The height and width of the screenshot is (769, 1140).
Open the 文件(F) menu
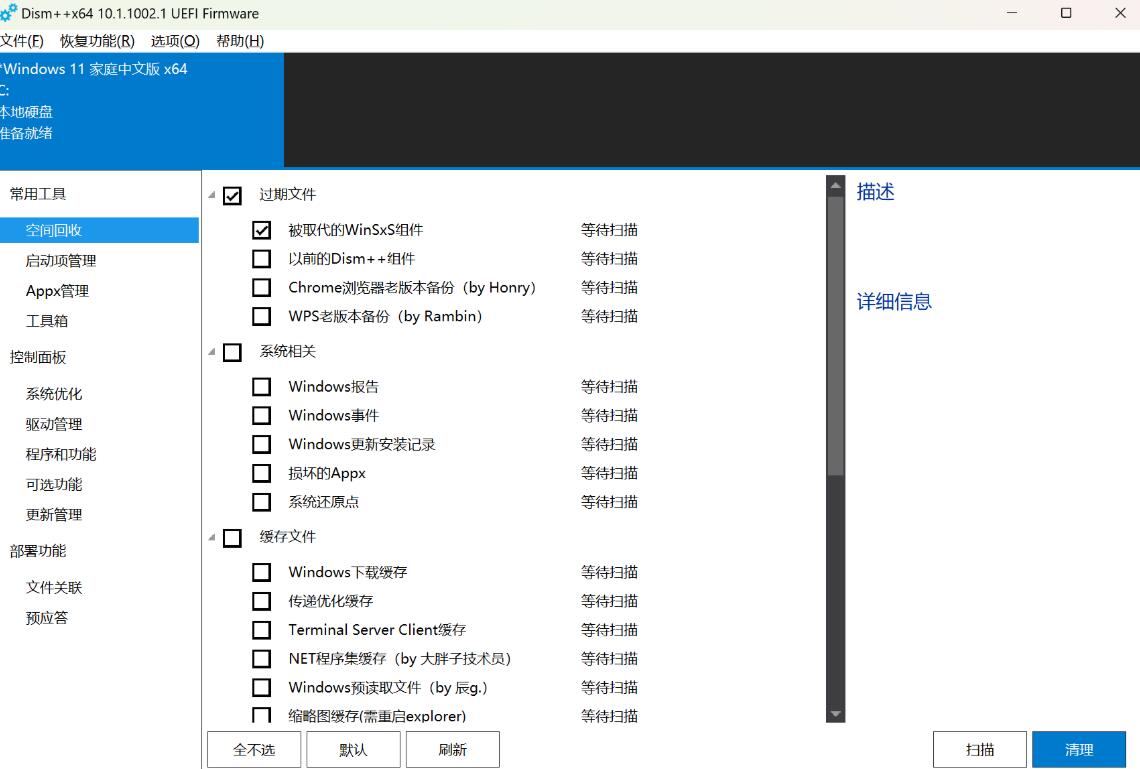point(22,41)
